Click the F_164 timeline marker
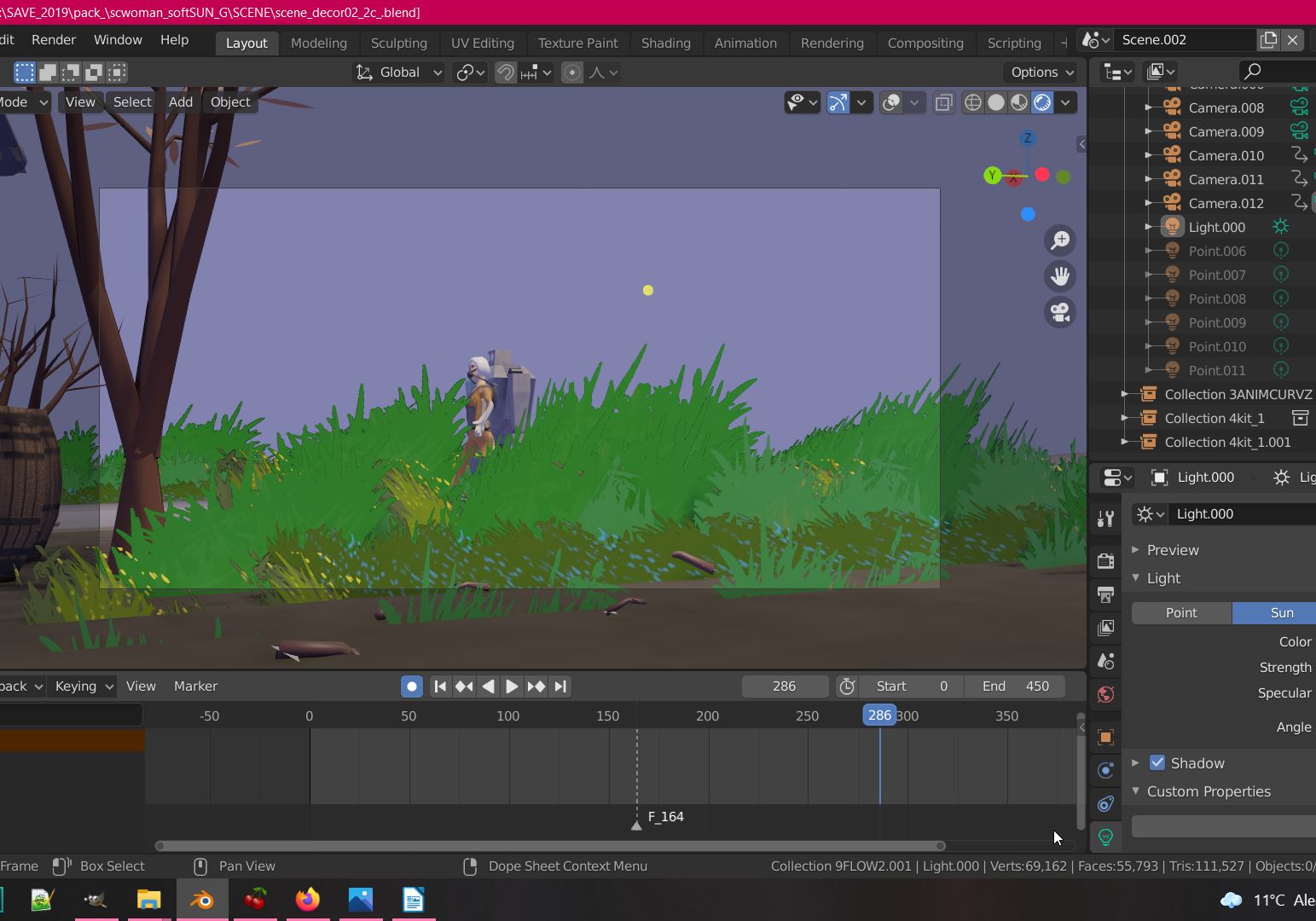 636,824
